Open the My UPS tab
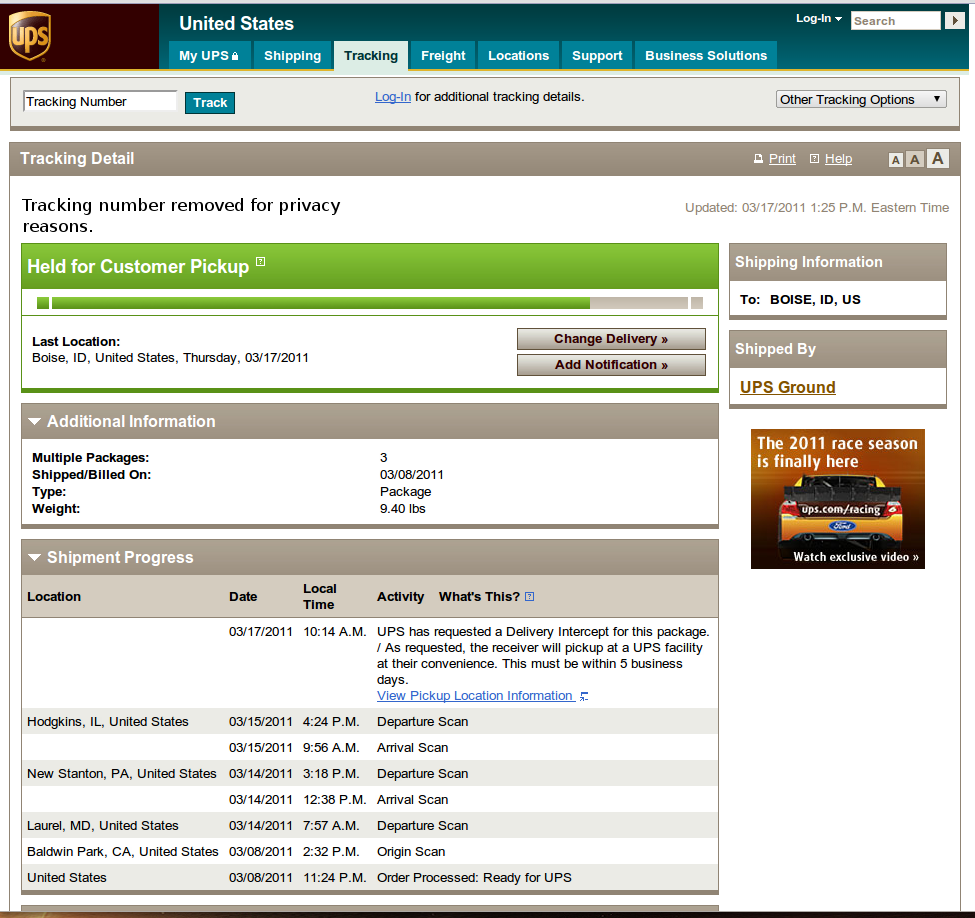Screen dimensions: 975x918 click(209, 55)
